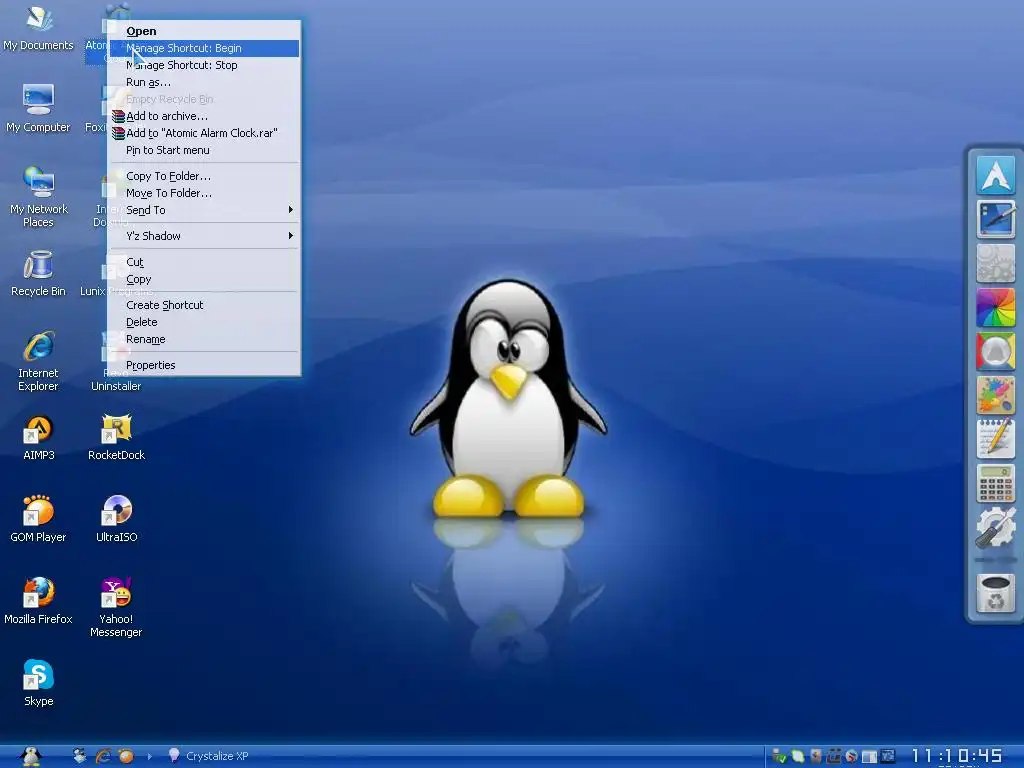
Task: Expand the Send To submenu
Action: pos(204,210)
